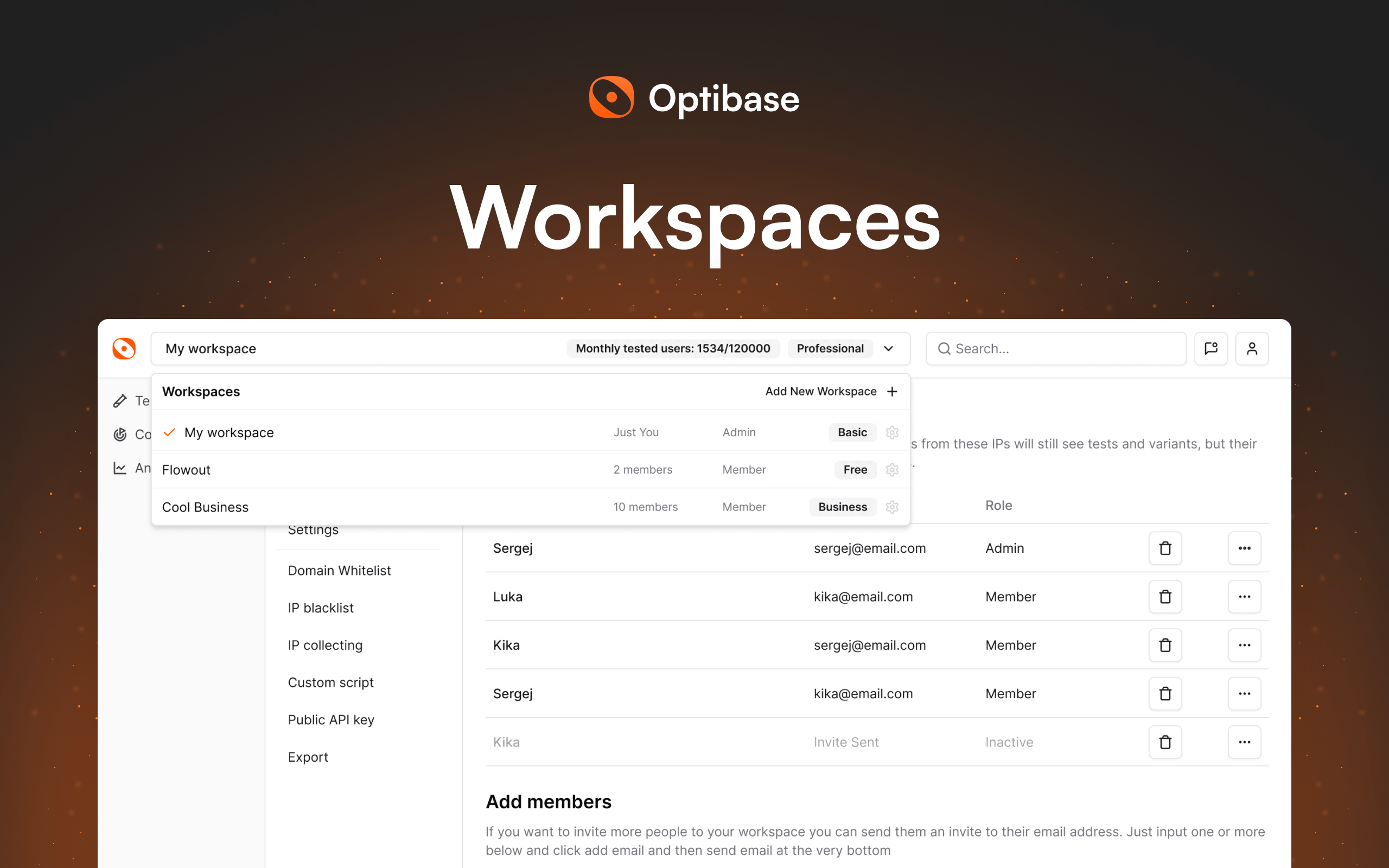Open more options for Luka
The height and width of the screenshot is (868, 1389).
click(x=1244, y=597)
